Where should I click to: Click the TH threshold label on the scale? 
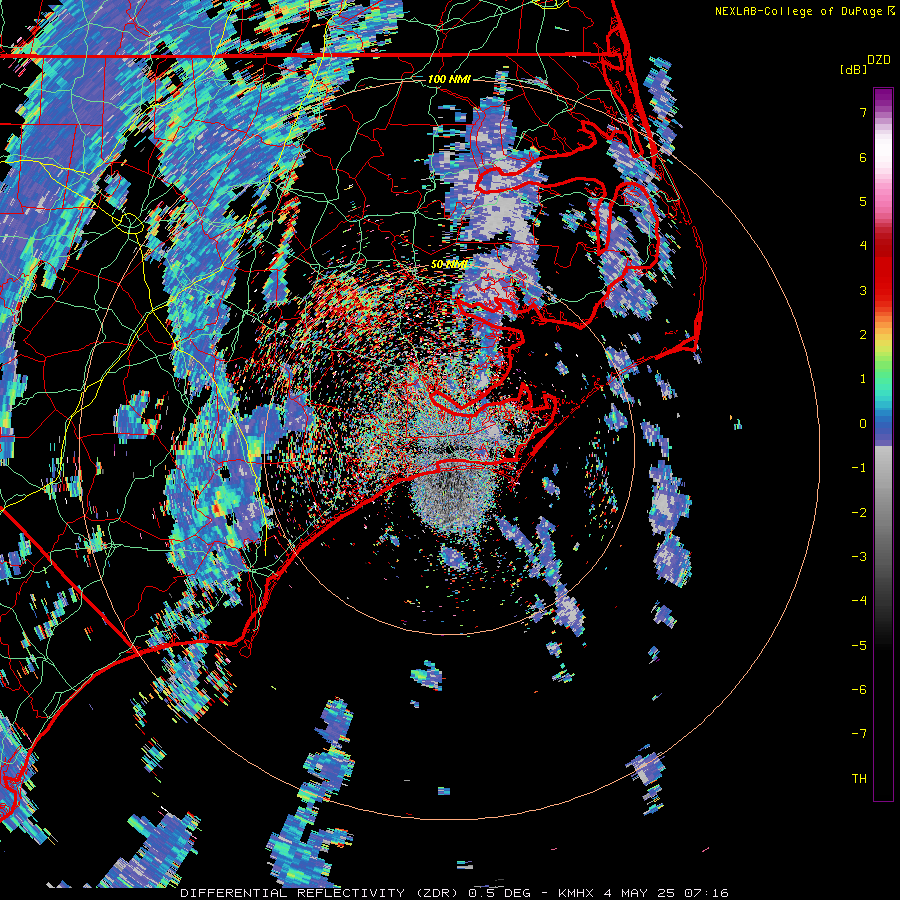[x=859, y=779]
